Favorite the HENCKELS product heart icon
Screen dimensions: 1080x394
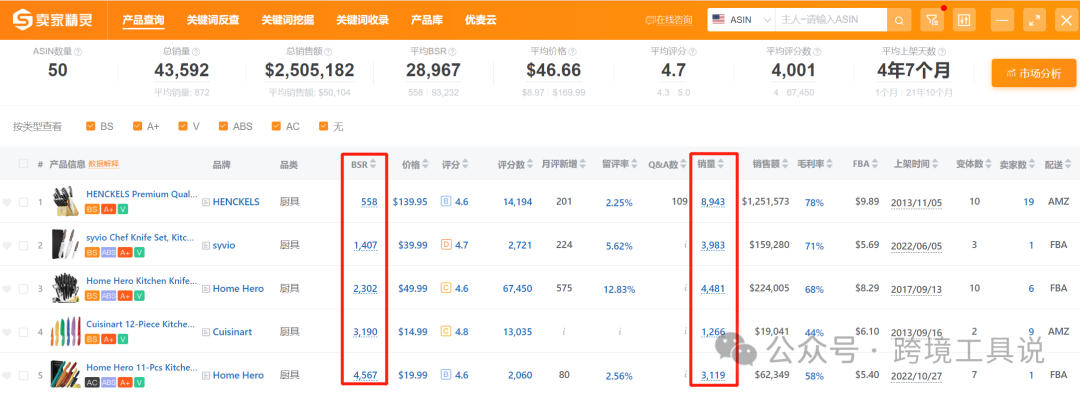click(7, 203)
